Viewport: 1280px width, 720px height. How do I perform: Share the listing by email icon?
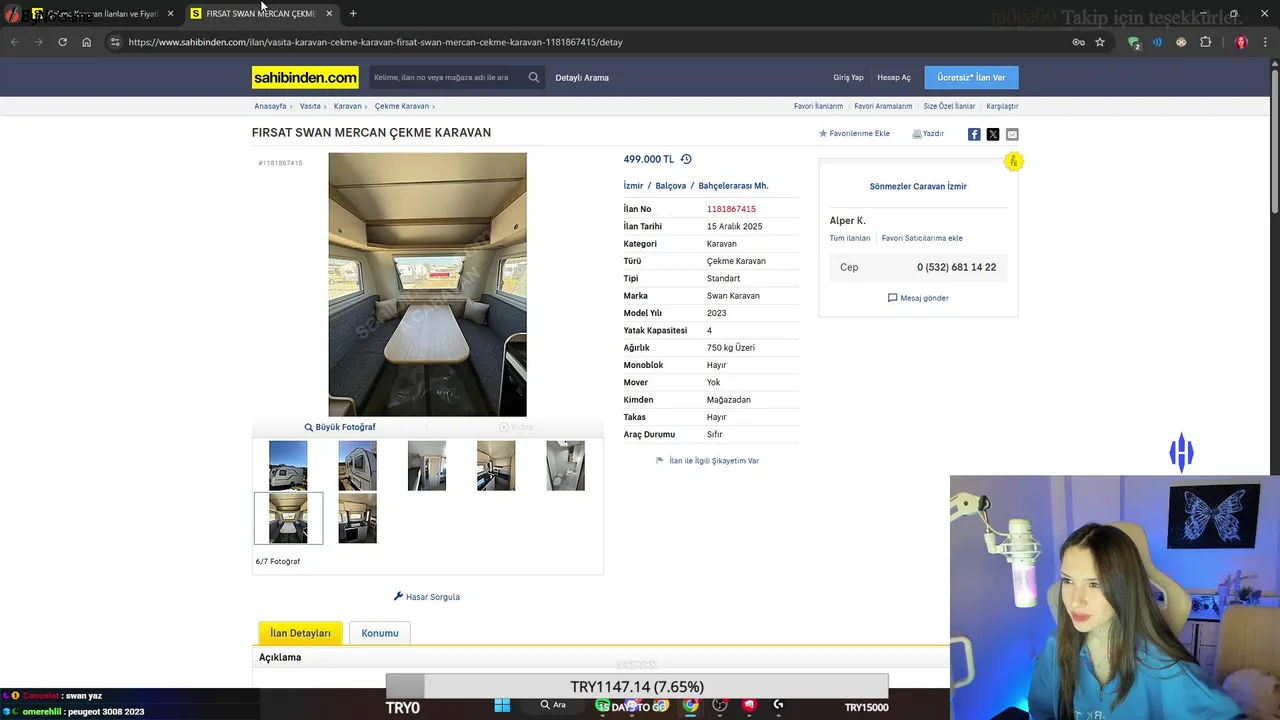coord(1012,134)
